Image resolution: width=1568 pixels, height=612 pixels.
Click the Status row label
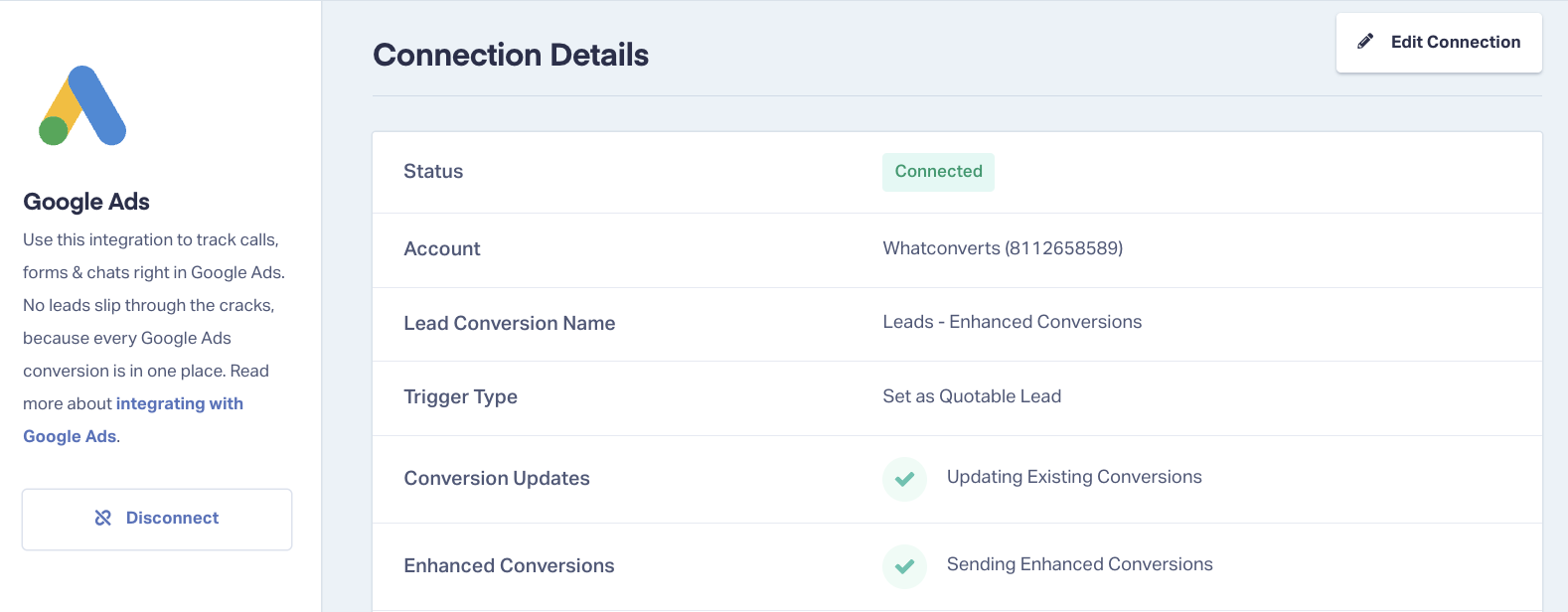pos(433,171)
